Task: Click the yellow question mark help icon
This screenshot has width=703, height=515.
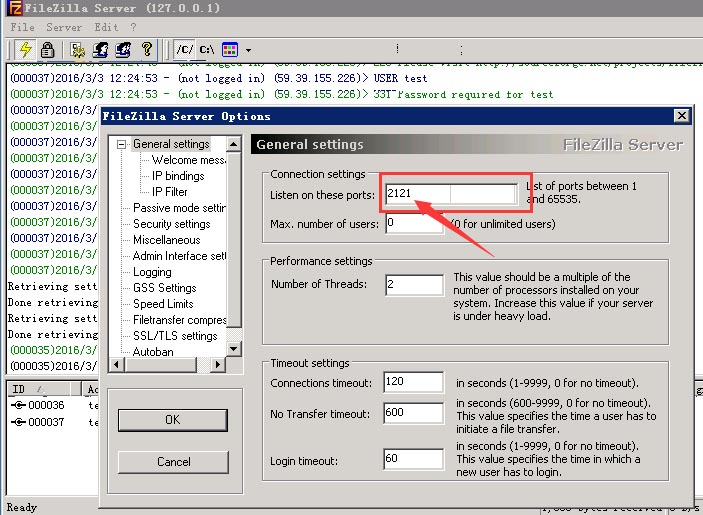Action: click(146, 49)
